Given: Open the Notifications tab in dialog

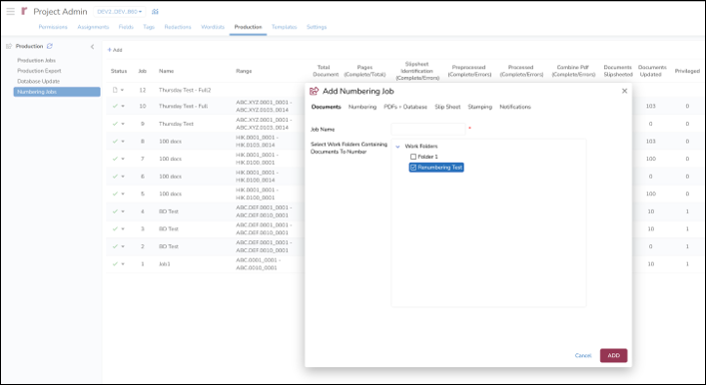Looking at the screenshot, I should [x=515, y=107].
